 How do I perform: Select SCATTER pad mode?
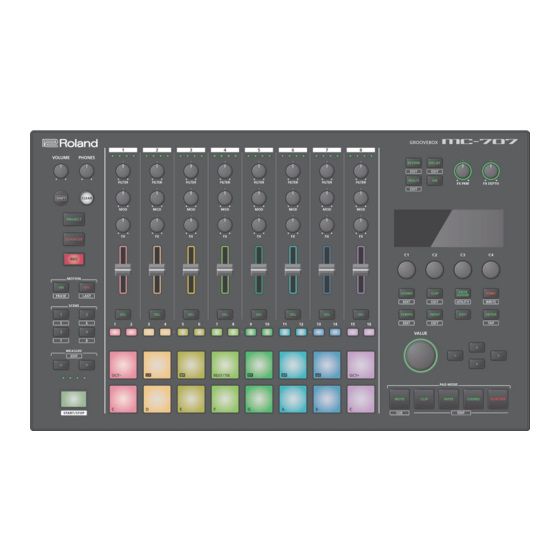[x=498, y=399]
